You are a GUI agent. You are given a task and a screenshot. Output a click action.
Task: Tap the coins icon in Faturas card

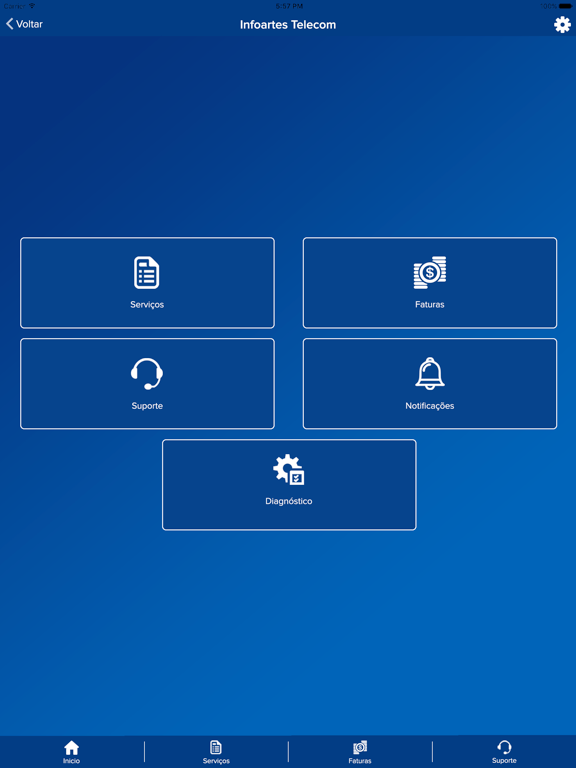point(430,272)
